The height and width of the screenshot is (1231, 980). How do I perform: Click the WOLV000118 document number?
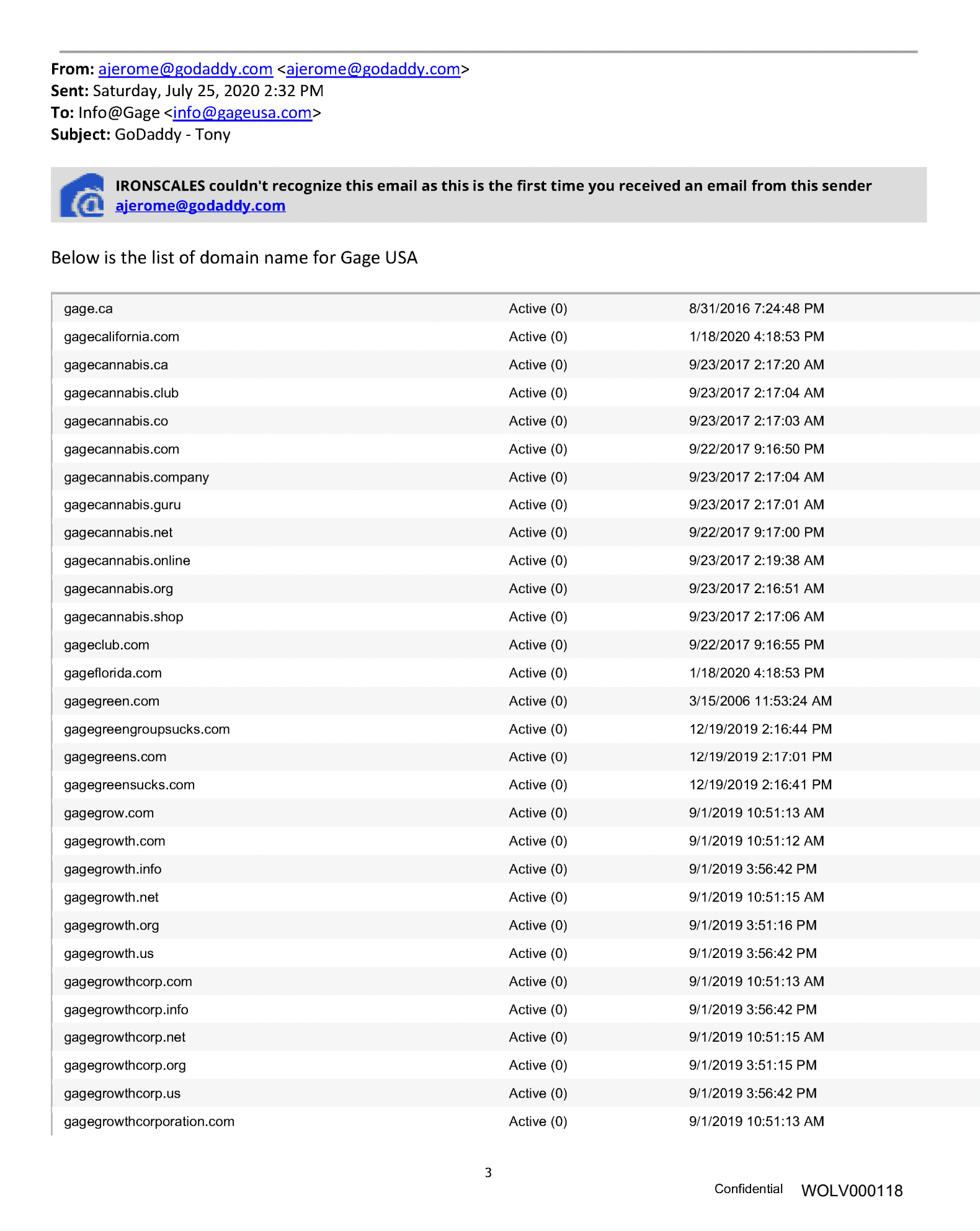(x=852, y=1191)
